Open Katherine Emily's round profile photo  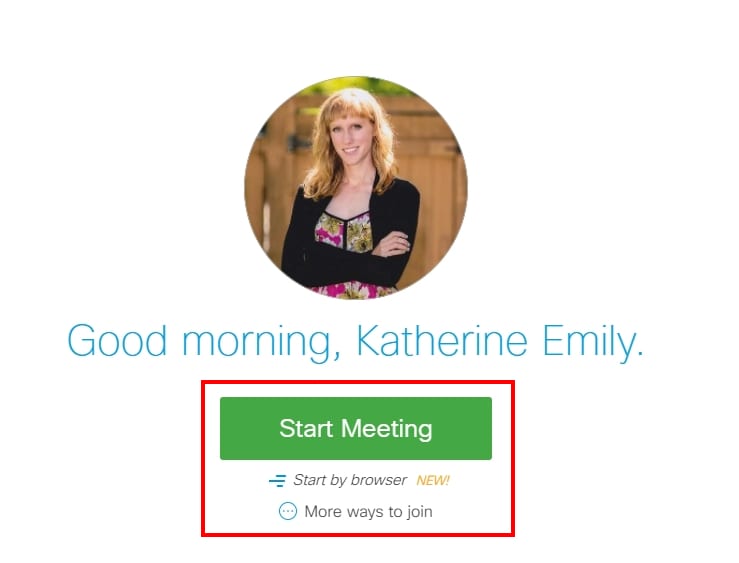coord(356,188)
